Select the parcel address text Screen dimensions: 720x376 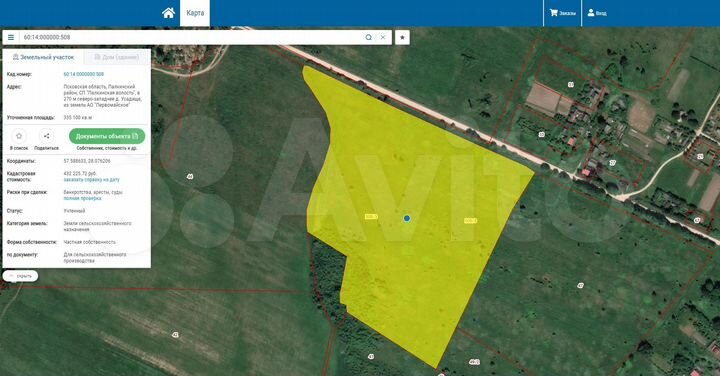[x=102, y=95]
